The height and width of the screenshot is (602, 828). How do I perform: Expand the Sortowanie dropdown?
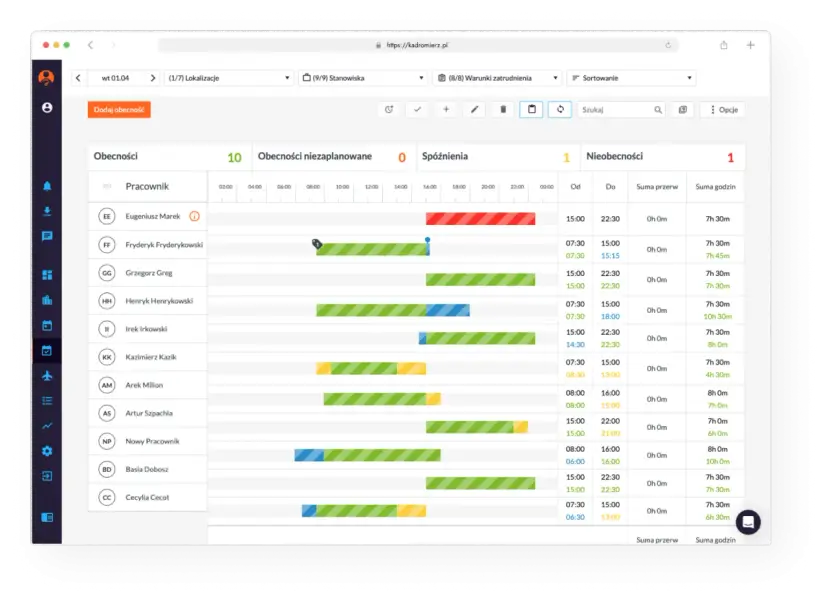(x=631, y=78)
